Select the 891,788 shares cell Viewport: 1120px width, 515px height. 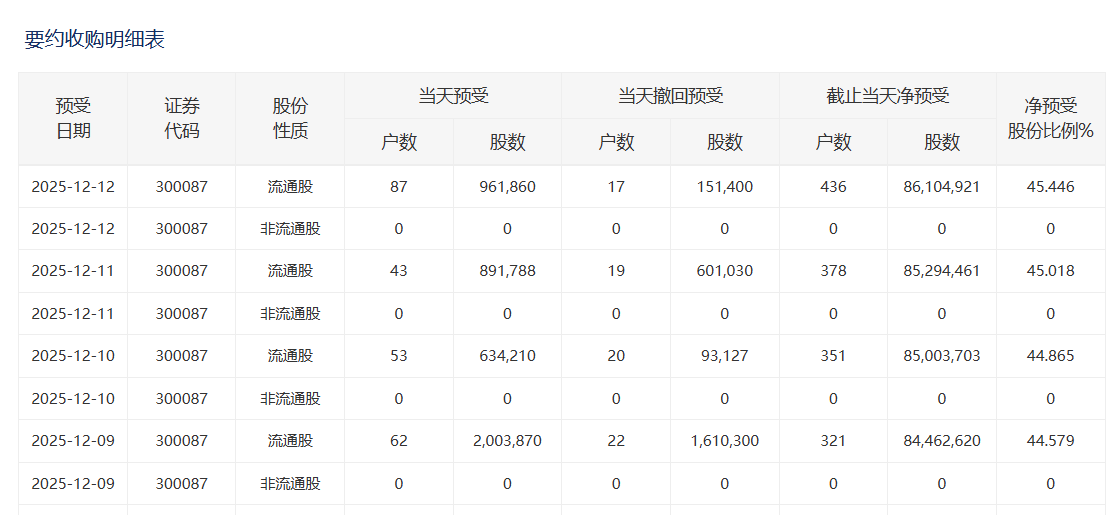click(507, 271)
